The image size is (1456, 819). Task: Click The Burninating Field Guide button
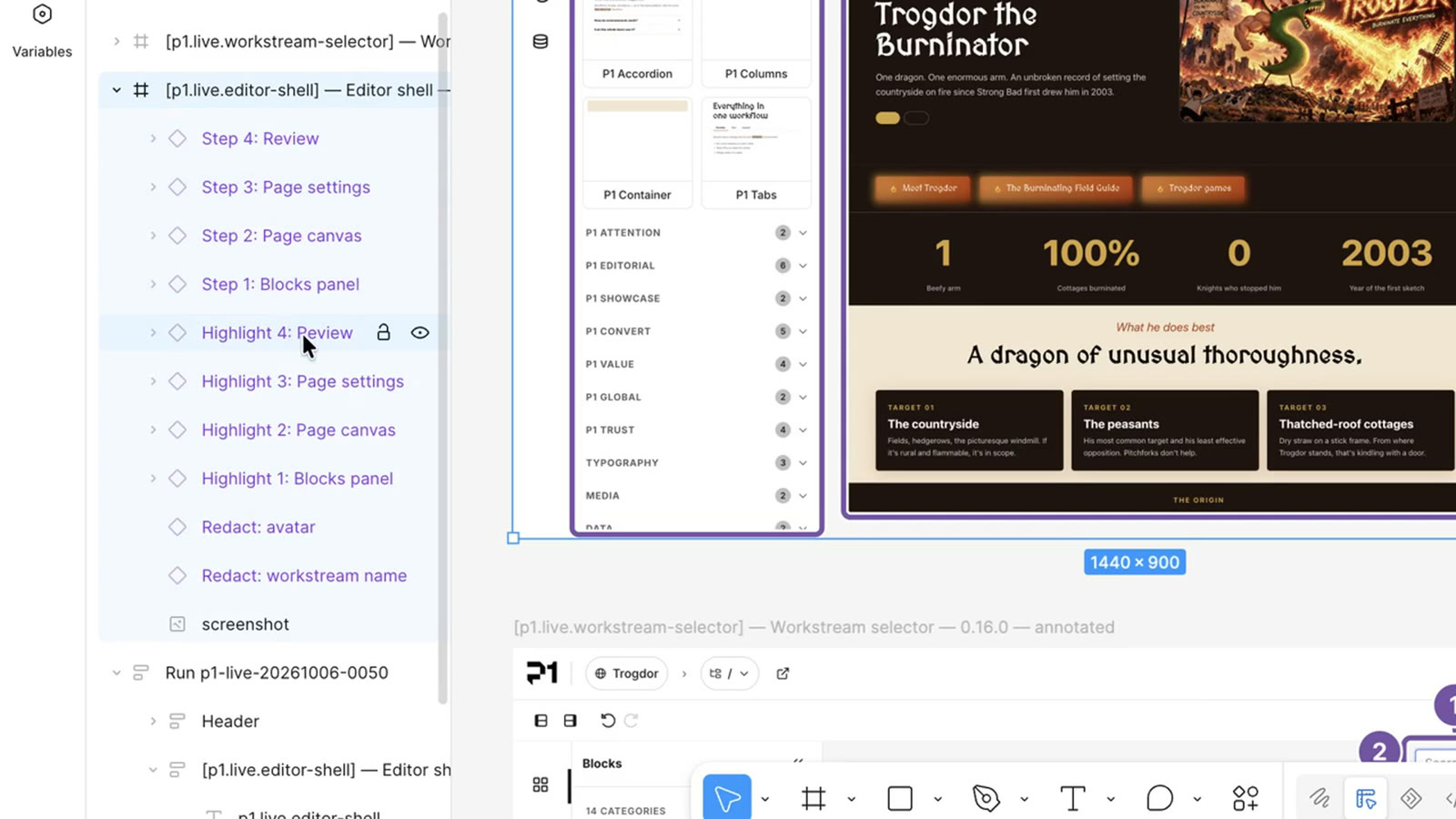[x=1056, y=188]
